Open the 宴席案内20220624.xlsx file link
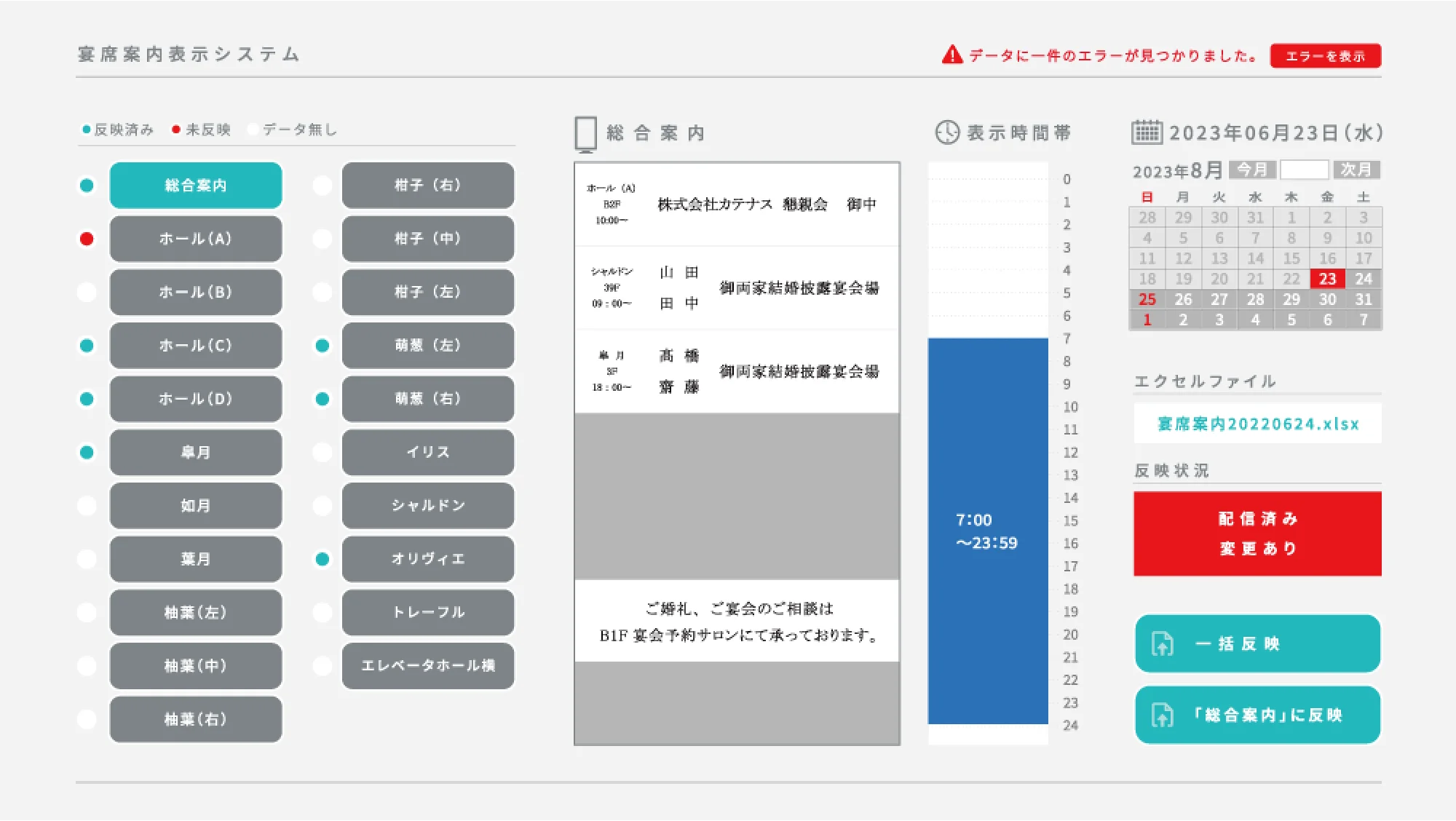 [x=1257, y=424]
